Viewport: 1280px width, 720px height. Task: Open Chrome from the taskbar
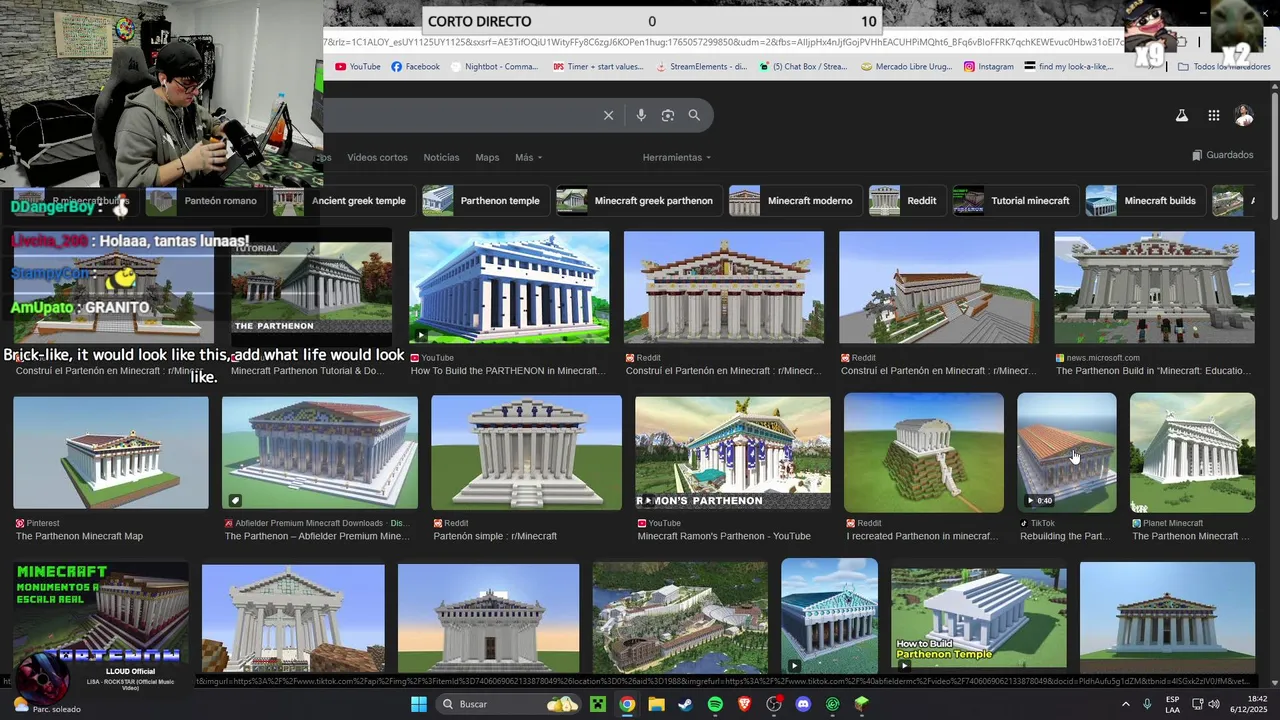[627, 704]
